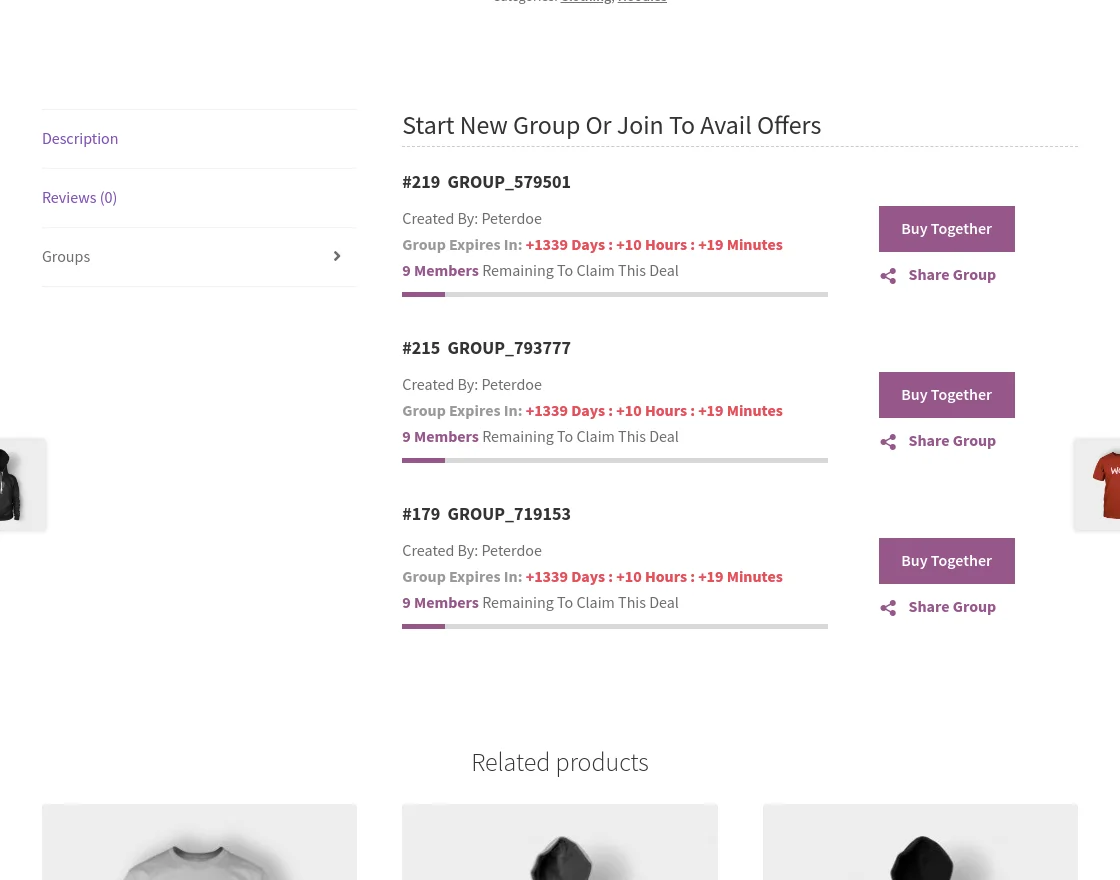Screen dimensions: 1120x880
Task: Click the share icon beside group #179
Action: tap(888, 608)
